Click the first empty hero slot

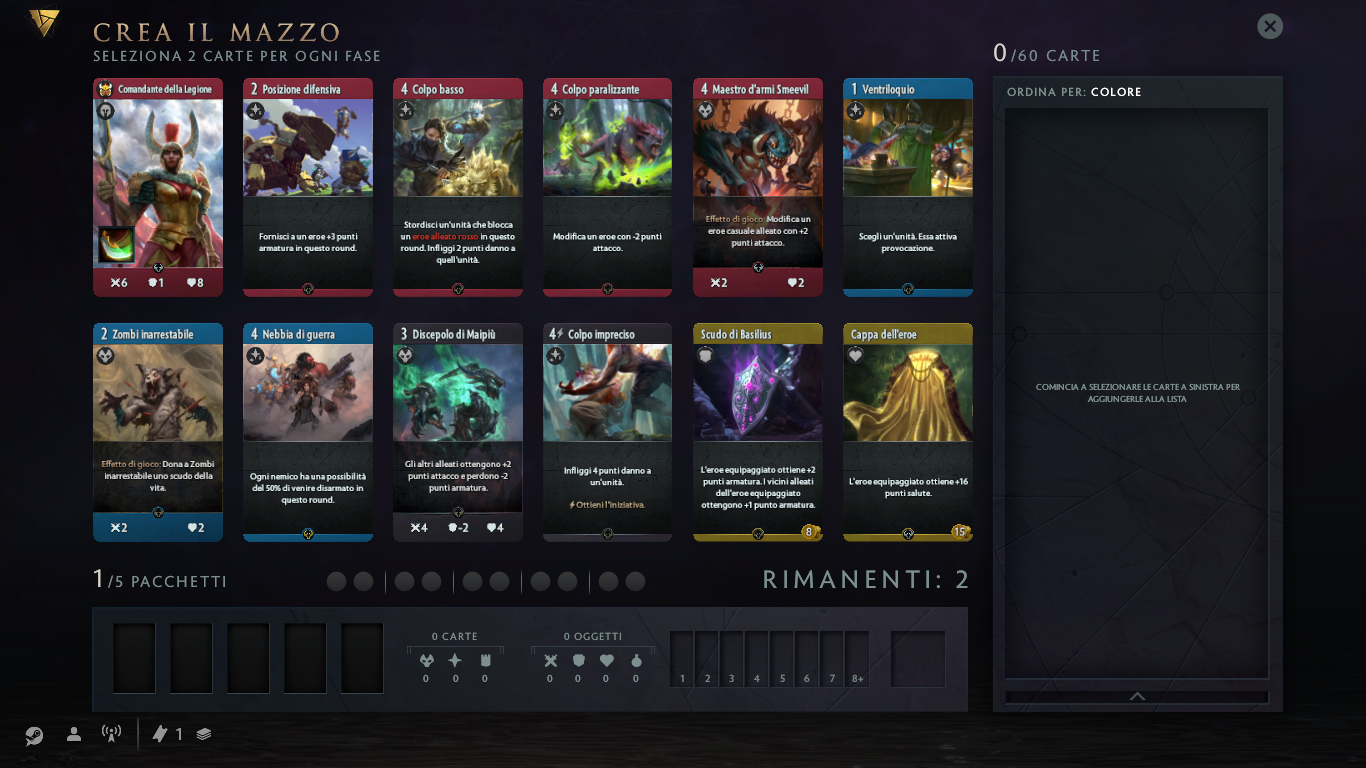click(x=134, y=658)
